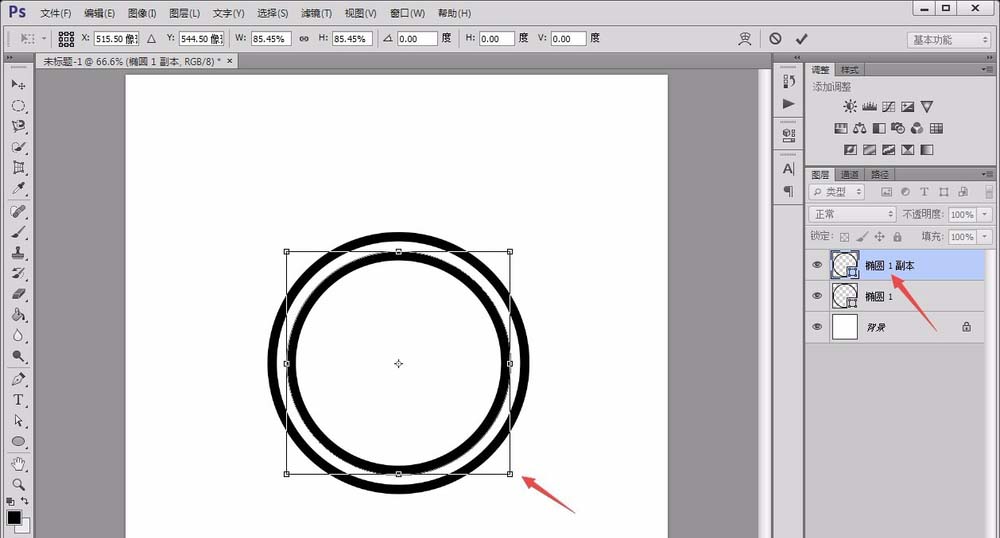Select the Blur tool
Viewport: 1000px width, 538px height.
(18, 336)
